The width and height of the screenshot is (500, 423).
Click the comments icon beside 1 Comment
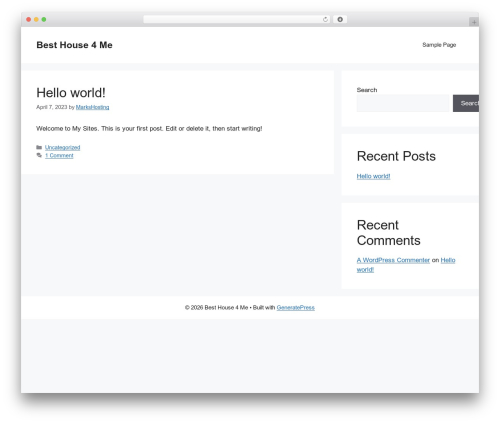39,155
